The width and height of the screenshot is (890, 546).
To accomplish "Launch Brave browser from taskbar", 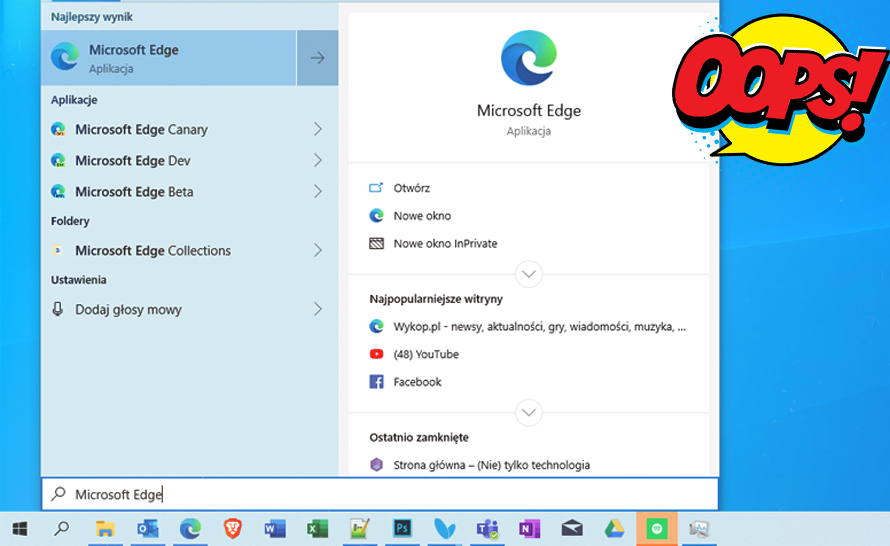I will point(233,529).
